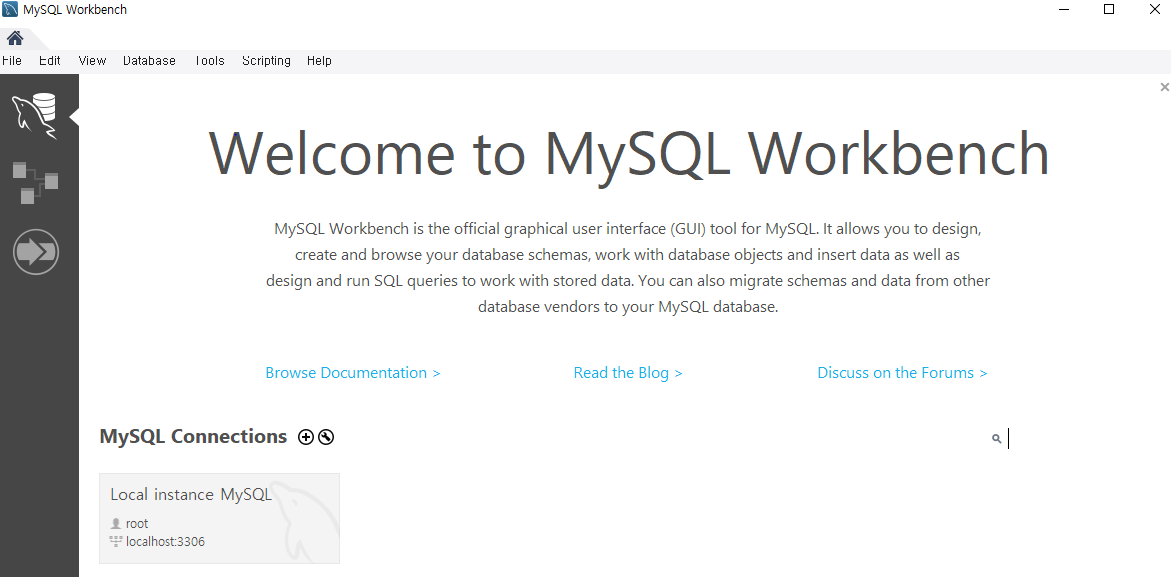Close the welcome message with the x
The image size is (1171, 577).
[x=1164, y=87]
